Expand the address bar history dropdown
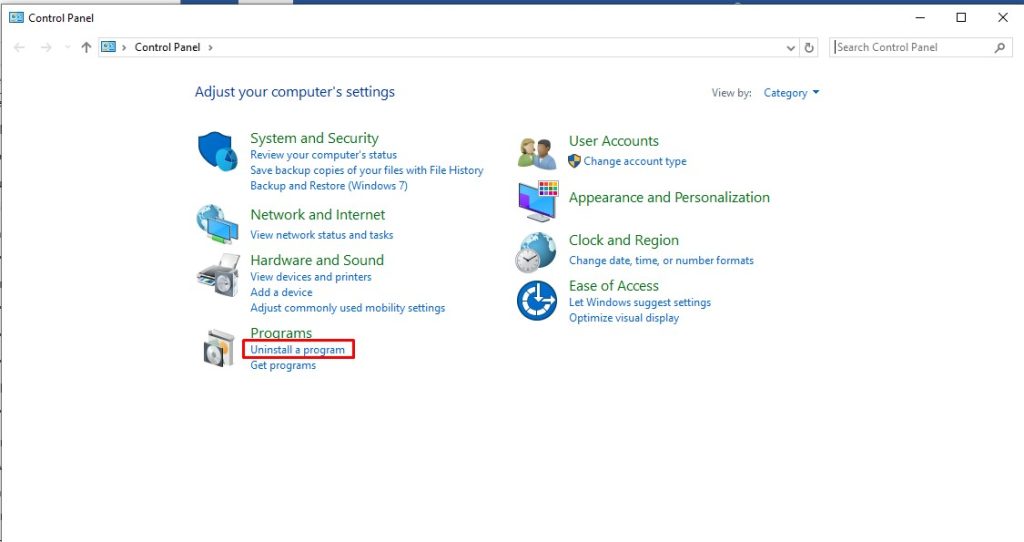1024x542 pixels. 791,48
